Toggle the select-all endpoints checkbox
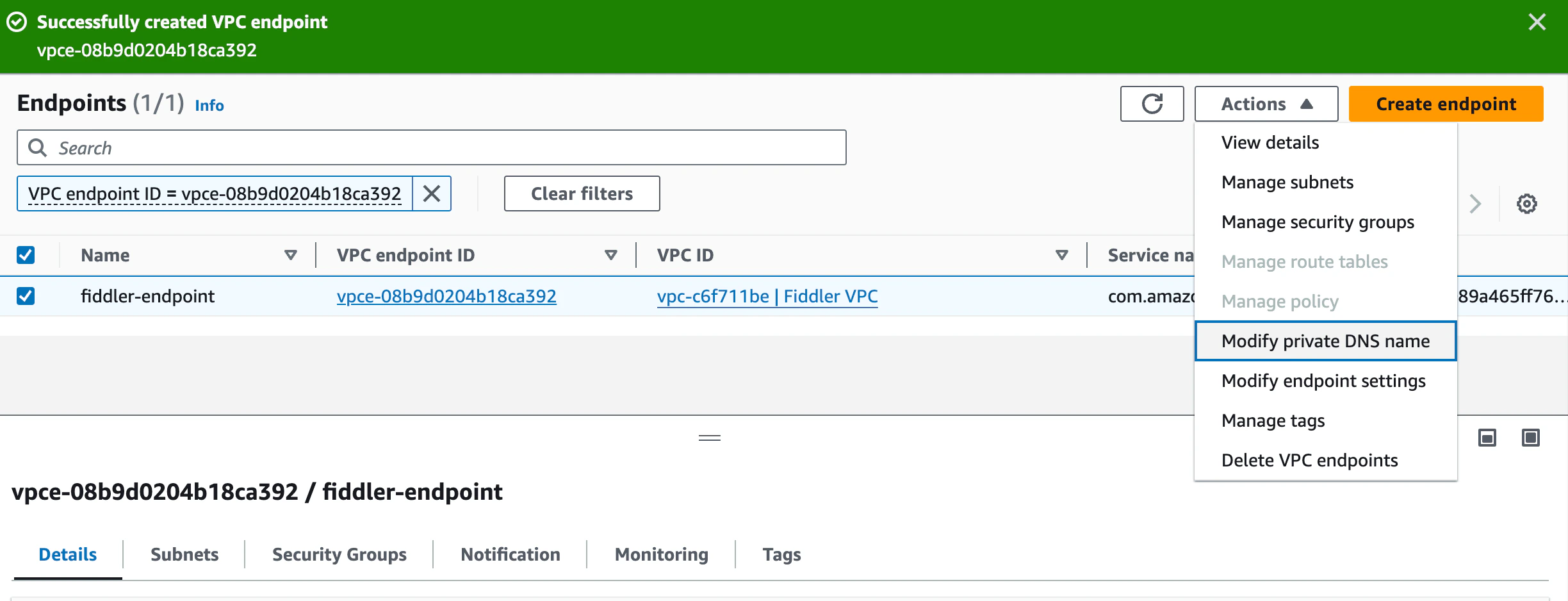 pos(26,255)
